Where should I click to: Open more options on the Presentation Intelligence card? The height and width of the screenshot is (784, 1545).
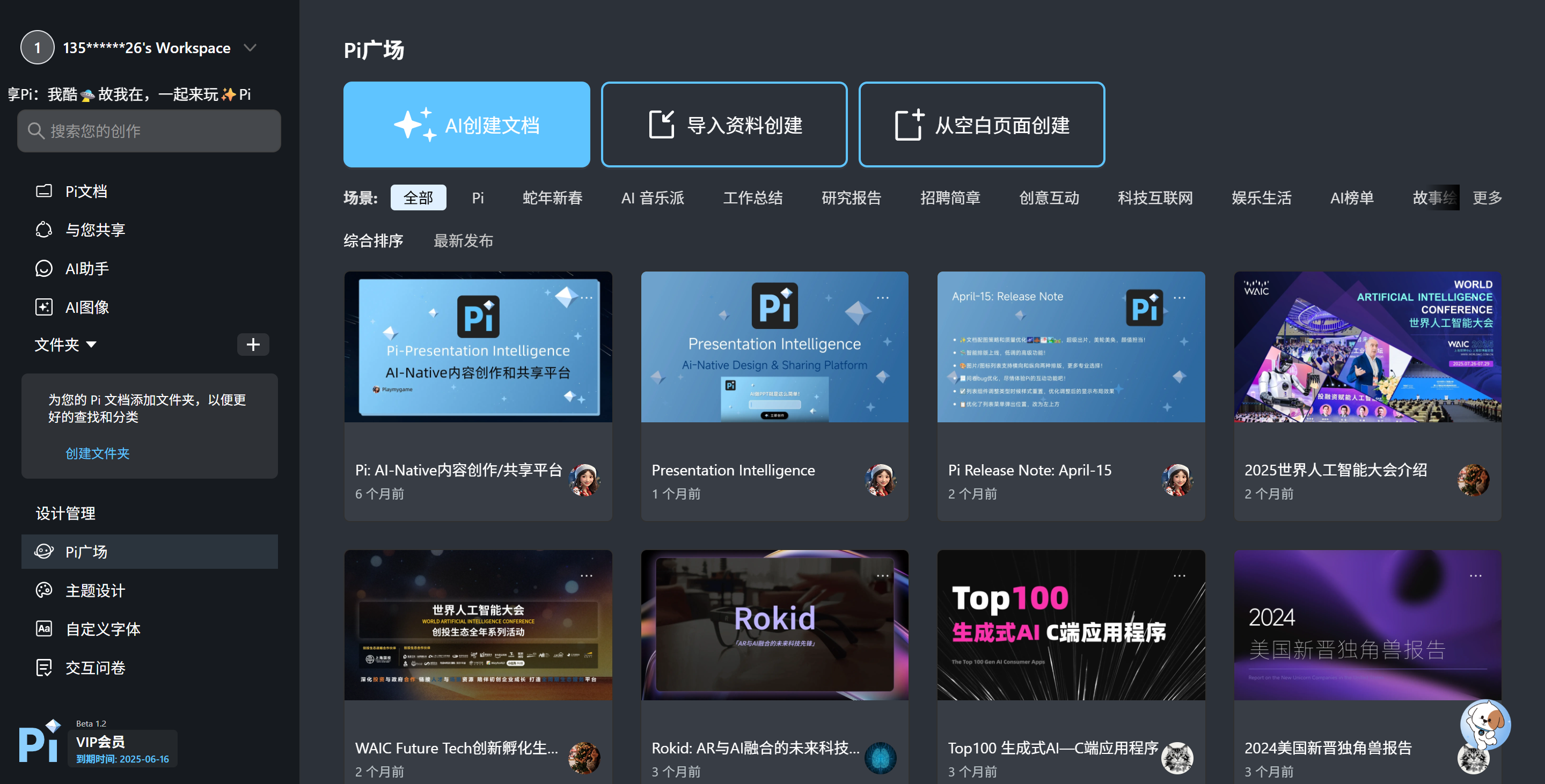point(883,297)
